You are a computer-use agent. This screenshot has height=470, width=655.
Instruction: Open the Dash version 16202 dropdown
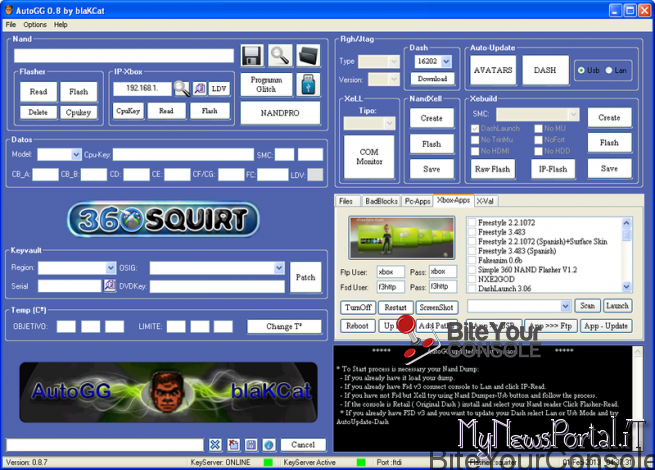point(446,61)
